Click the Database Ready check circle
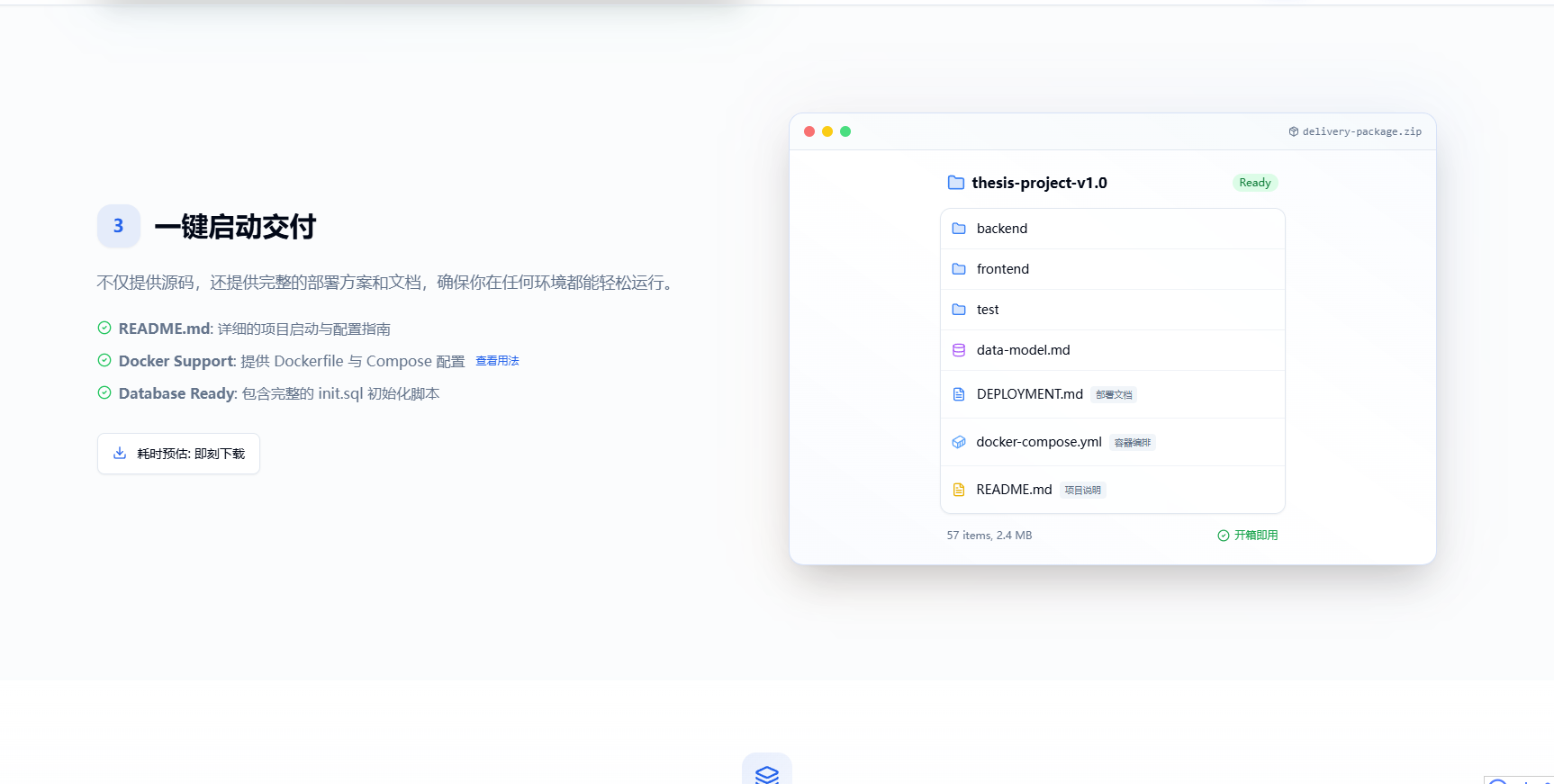Viewport: 1554px width, 784px height. 104,392
